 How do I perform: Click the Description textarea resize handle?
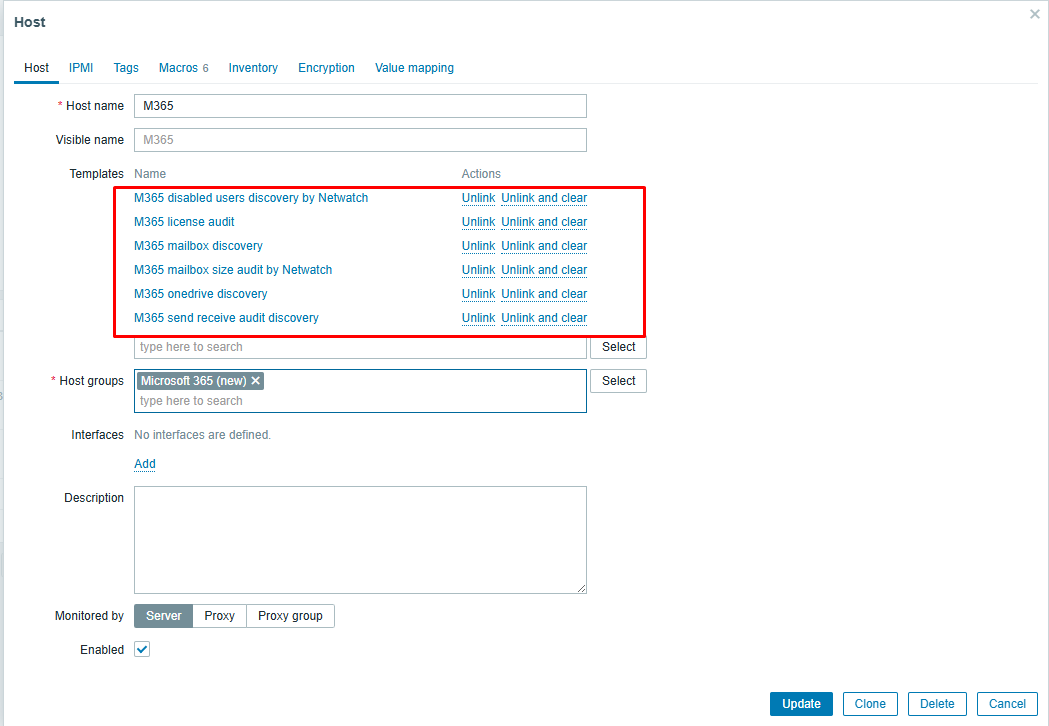click(581, 588)
